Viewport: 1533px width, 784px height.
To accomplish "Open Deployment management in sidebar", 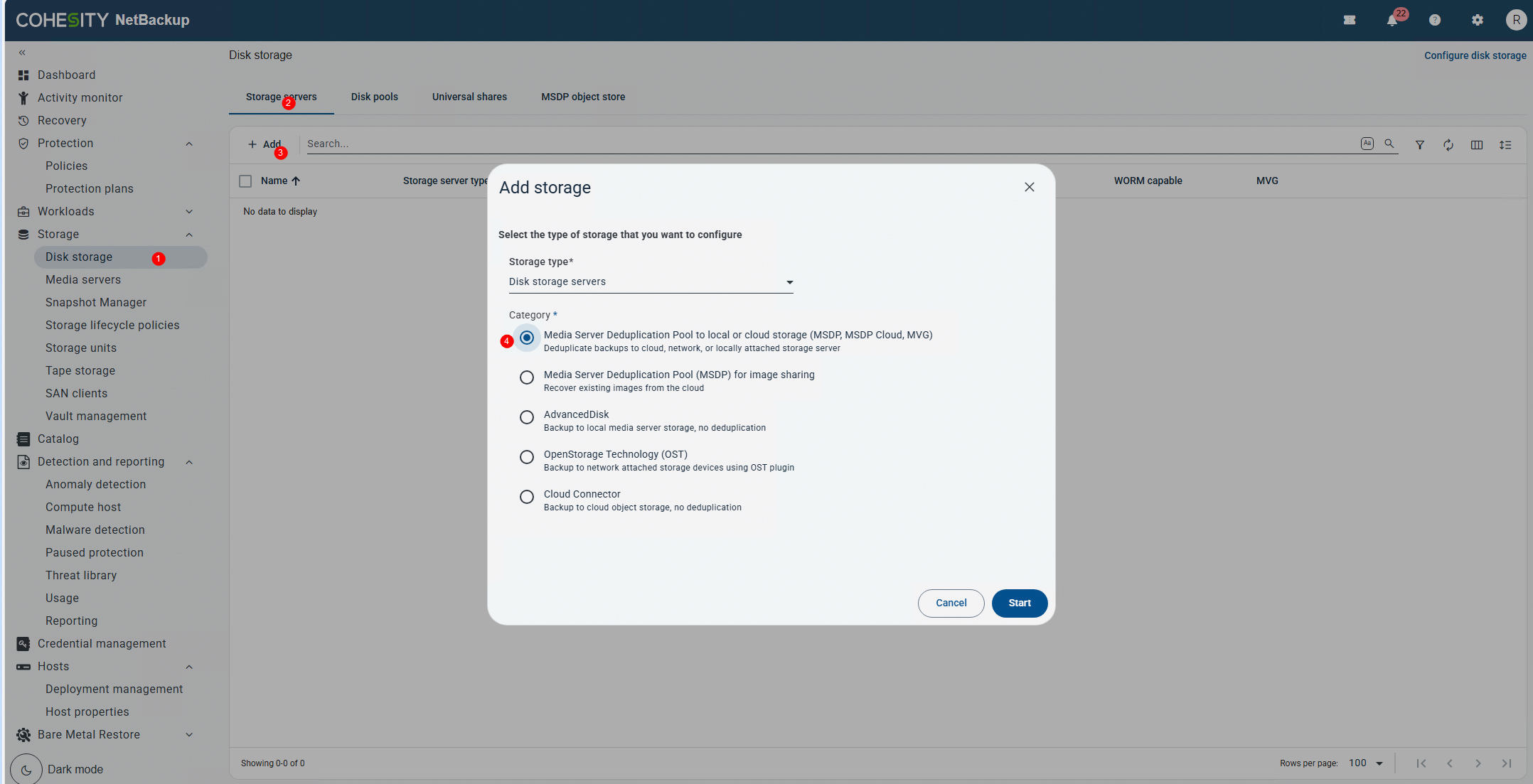I will [x=114, y=689].
